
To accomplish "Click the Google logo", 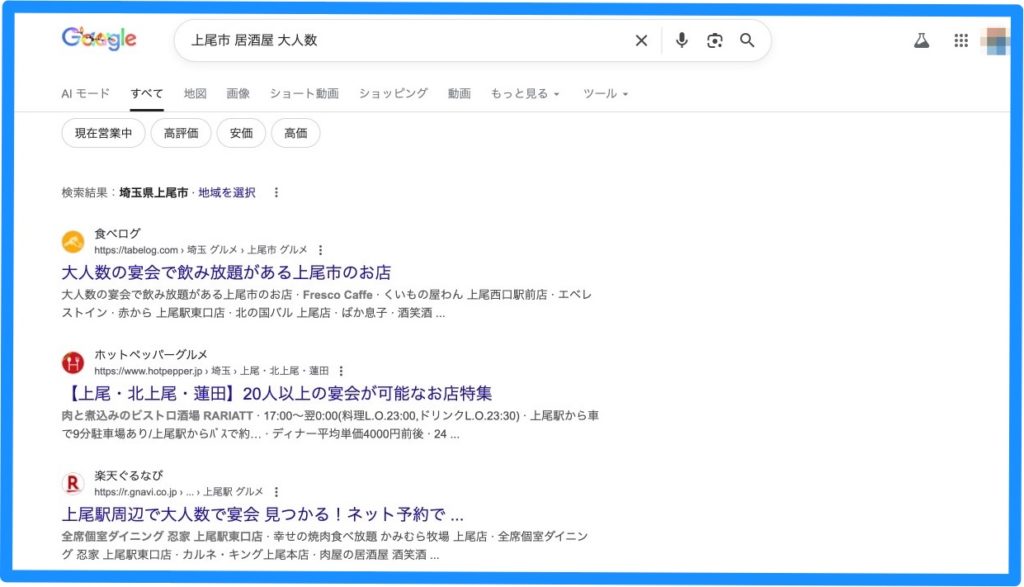I will coord(99,40).
